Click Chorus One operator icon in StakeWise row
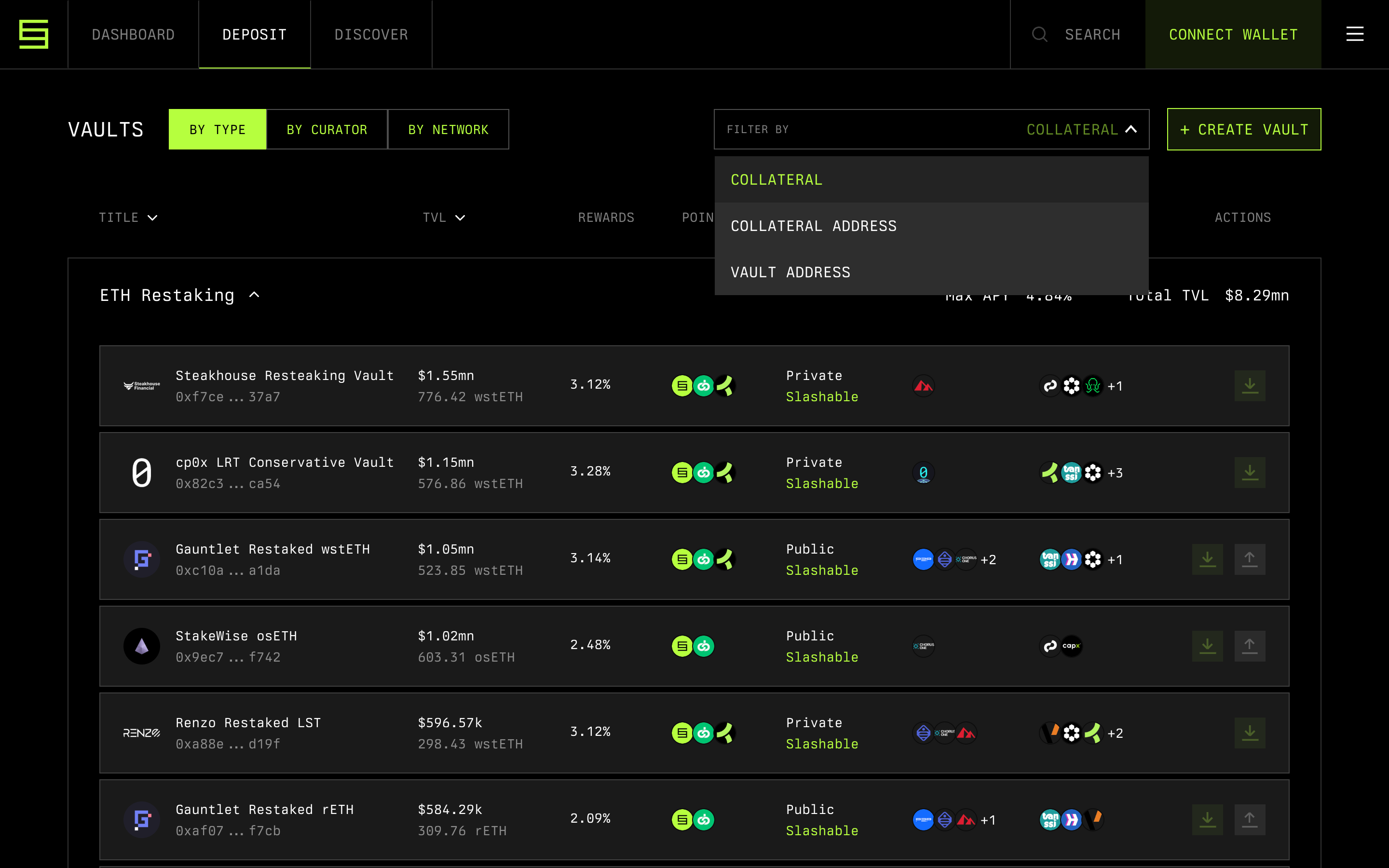 pyautogui.click(x=924, y=646)
